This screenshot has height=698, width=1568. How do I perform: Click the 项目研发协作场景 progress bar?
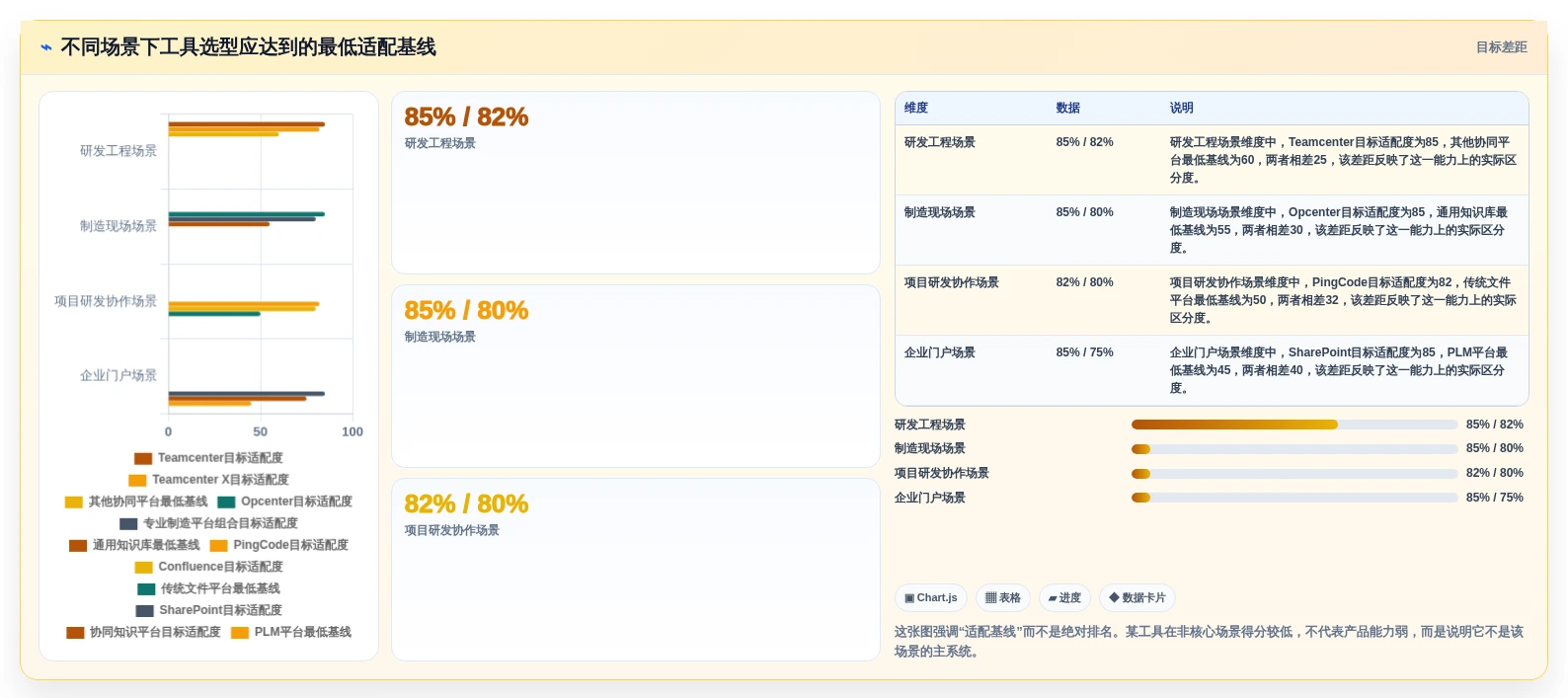pos(1294,474)
